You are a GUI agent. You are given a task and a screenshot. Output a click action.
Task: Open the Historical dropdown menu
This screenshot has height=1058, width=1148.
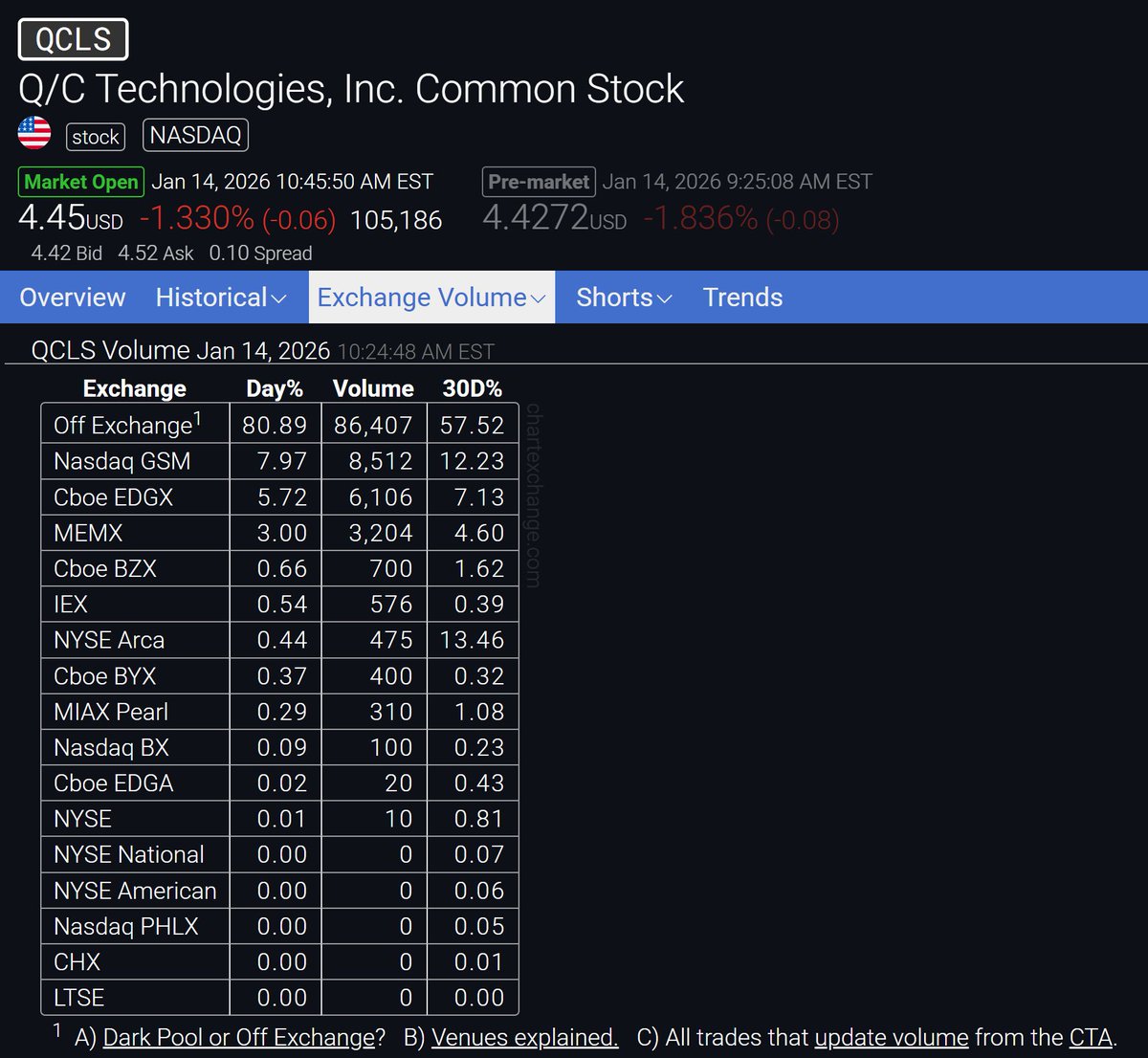[221, 298]
